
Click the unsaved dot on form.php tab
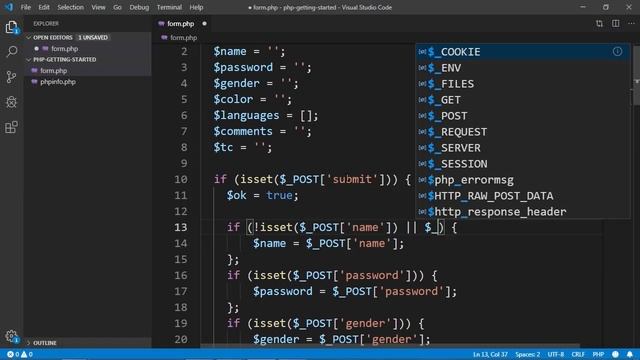click(204, 24)
